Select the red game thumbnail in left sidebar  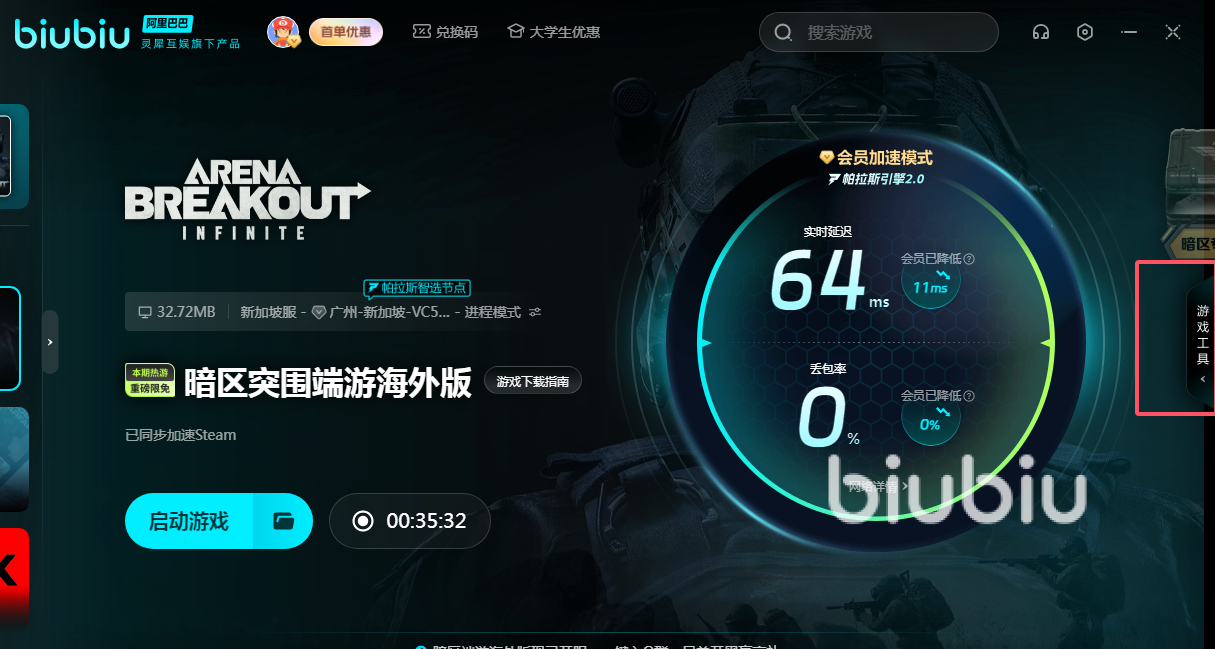[x=14, y=576]
